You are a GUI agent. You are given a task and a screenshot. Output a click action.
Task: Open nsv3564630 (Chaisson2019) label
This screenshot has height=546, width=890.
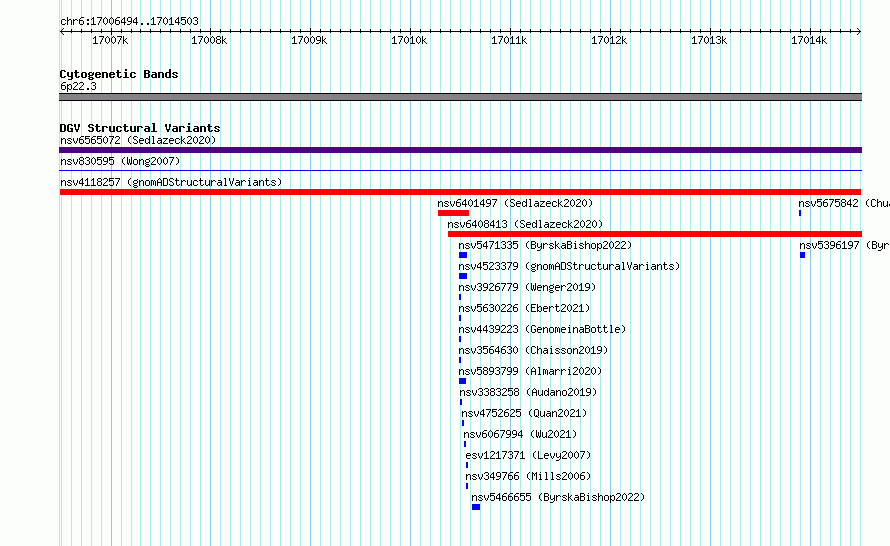coord(533,350)
